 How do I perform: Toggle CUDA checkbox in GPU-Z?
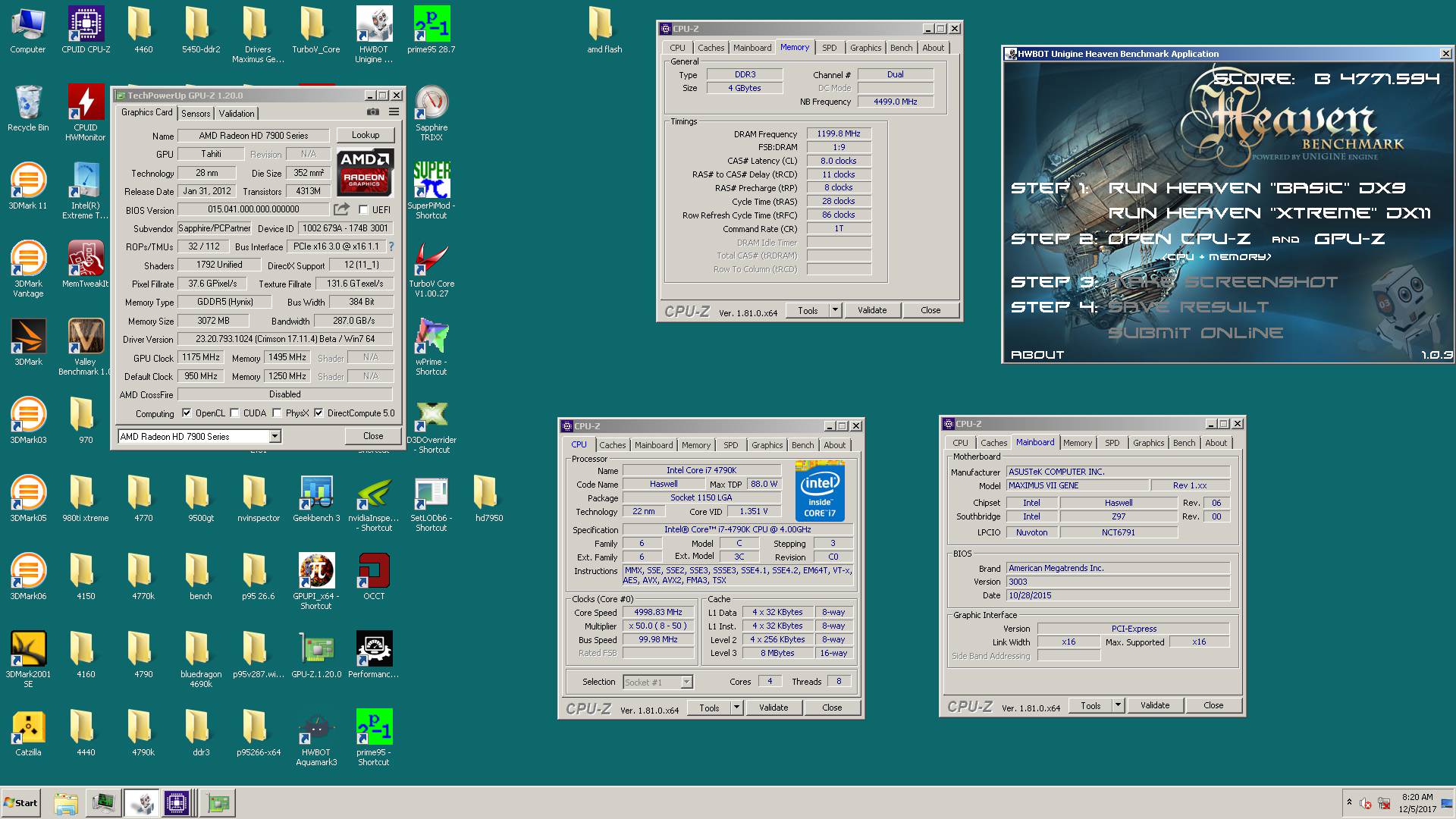(x=235, y=413)
